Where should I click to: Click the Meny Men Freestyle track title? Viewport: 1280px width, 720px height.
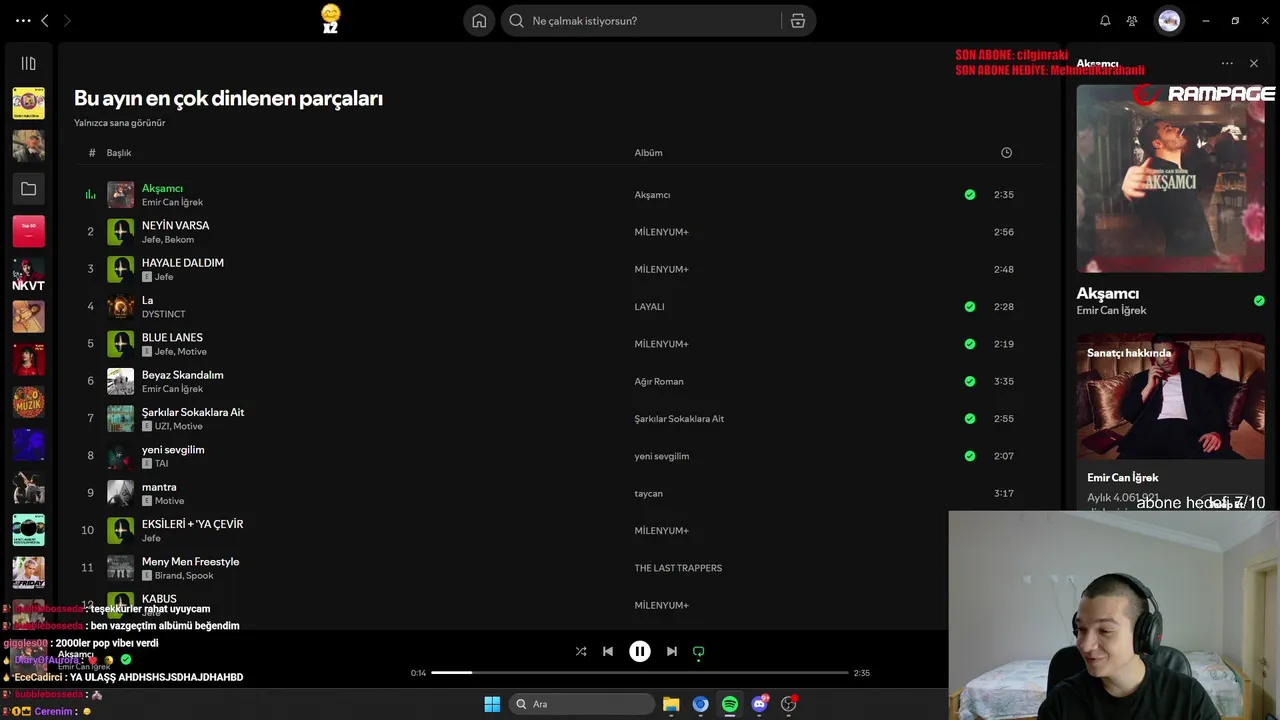(190, 562)
